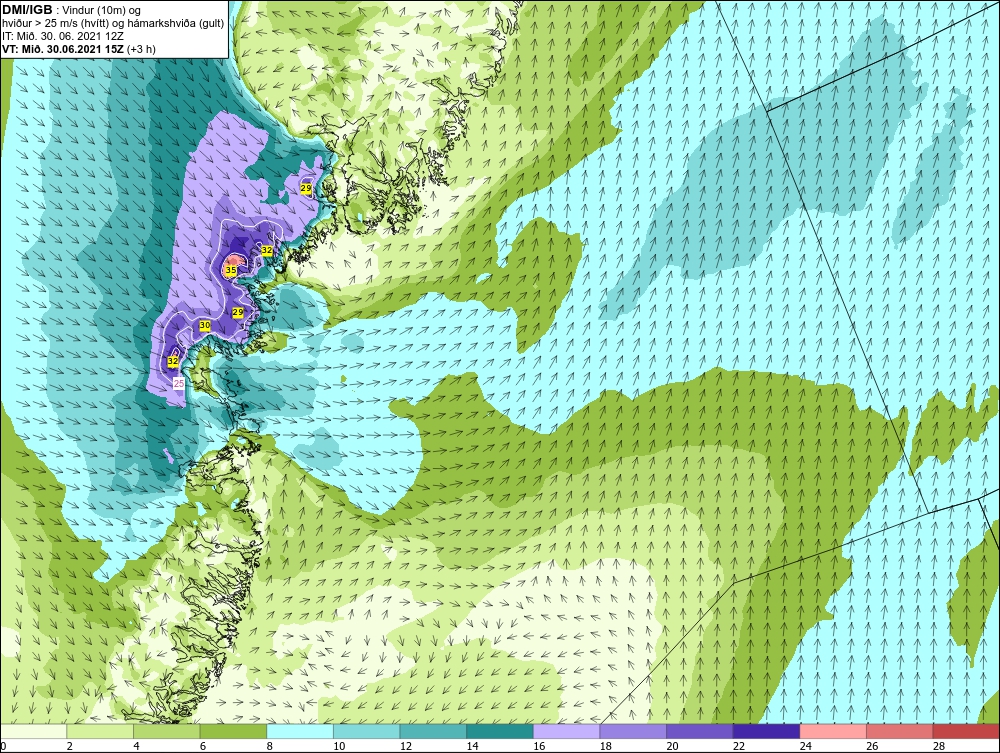Click the 20–22 m/s violet legend swatch
The width and height of the screenshot is (1000, 753).
(700, 731)
